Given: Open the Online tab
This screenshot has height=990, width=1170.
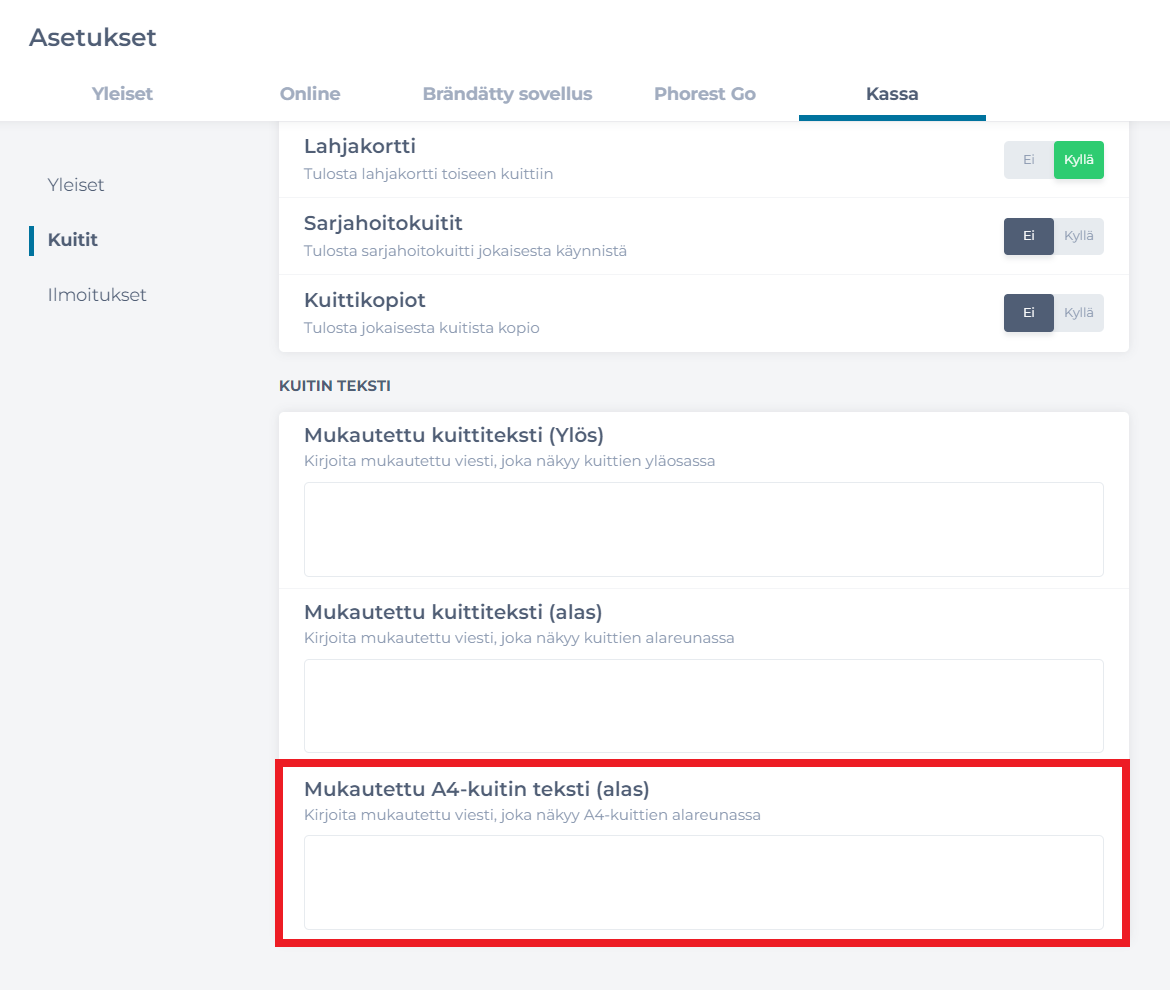Looking at the screenshot, I should (310, 94).
